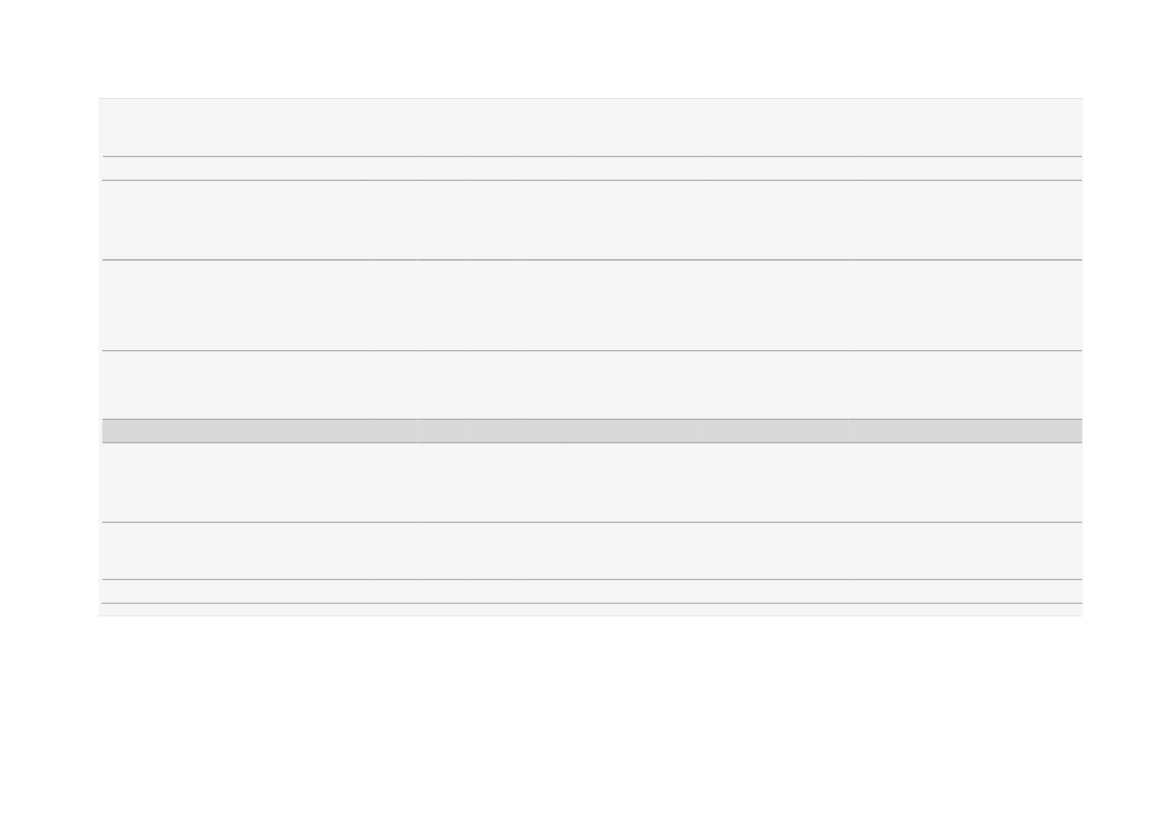
Task: Click the widest first cell of the highlighted gray row
Action: coord(235,431)
